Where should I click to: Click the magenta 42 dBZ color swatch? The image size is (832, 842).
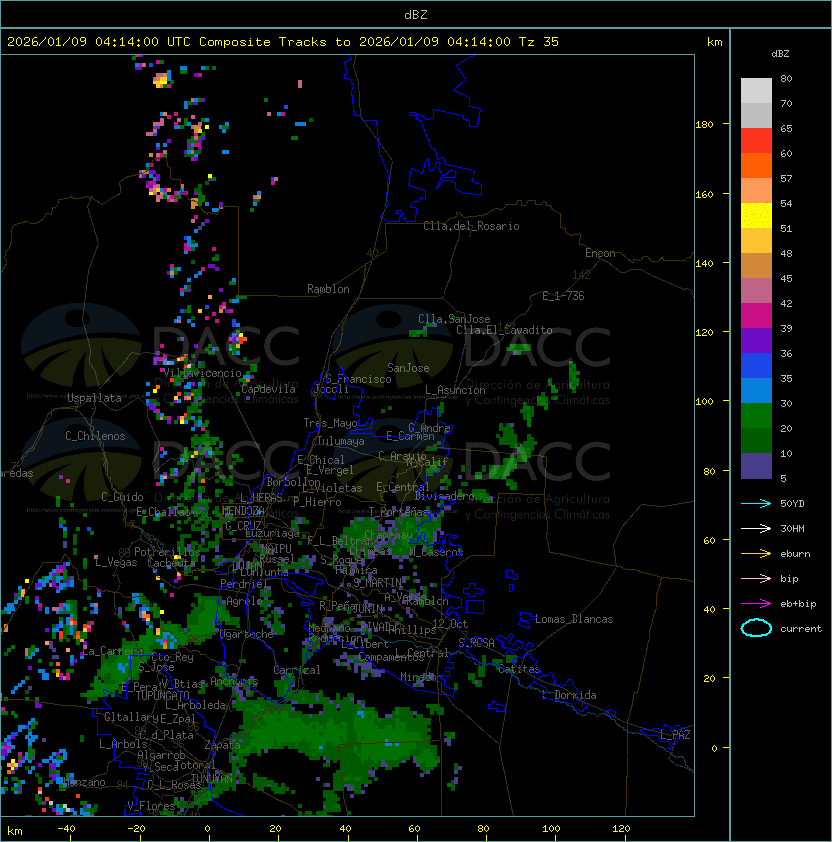click(x=756, y=316)
